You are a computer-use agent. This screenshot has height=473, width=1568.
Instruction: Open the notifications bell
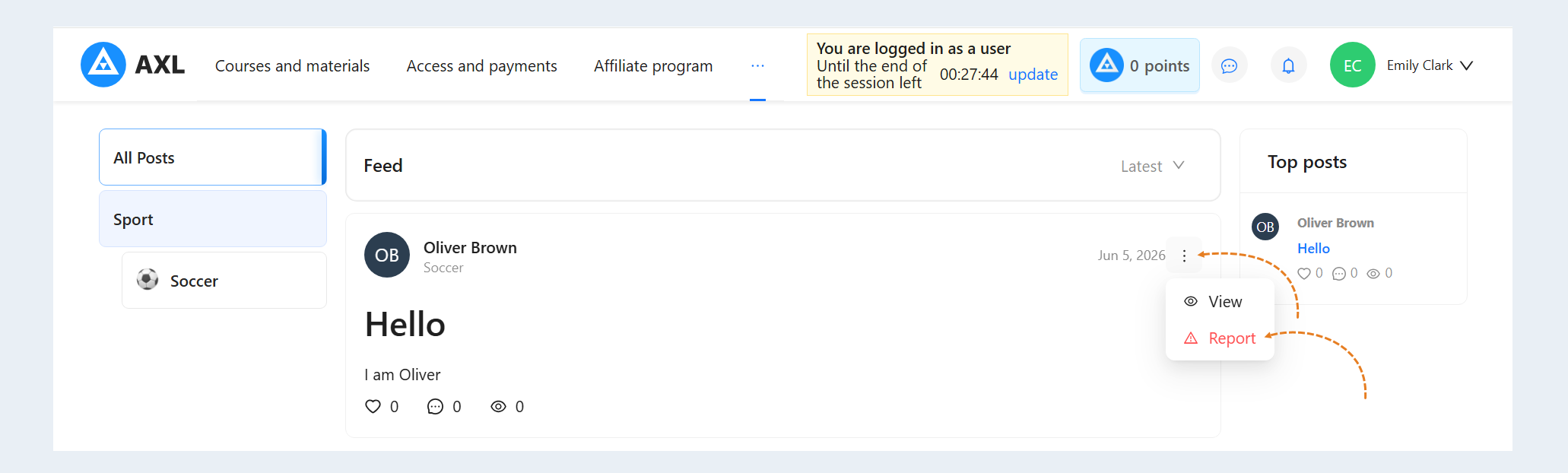pos(1288,66)
